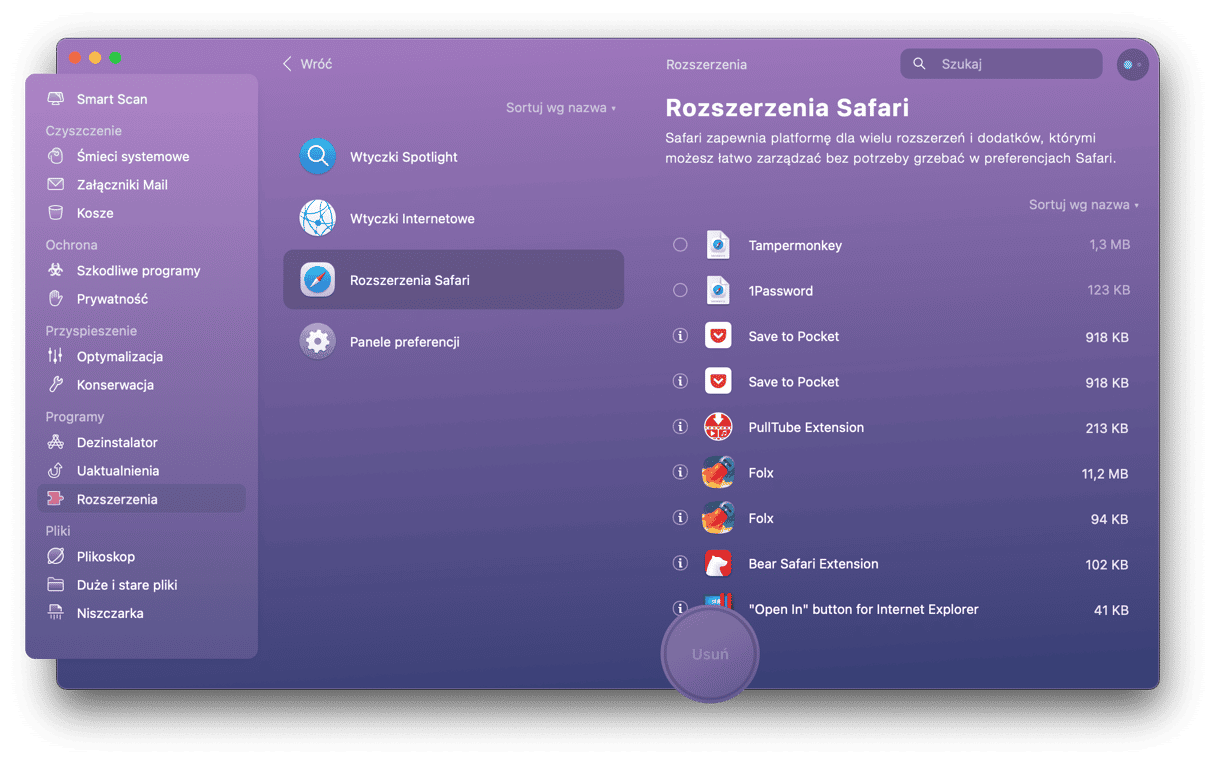The width and height of the screenshot is (1216, 764).
Task: Expand the left Sortuj wg nazwa dropdown
Action: [x=561, y=108]
